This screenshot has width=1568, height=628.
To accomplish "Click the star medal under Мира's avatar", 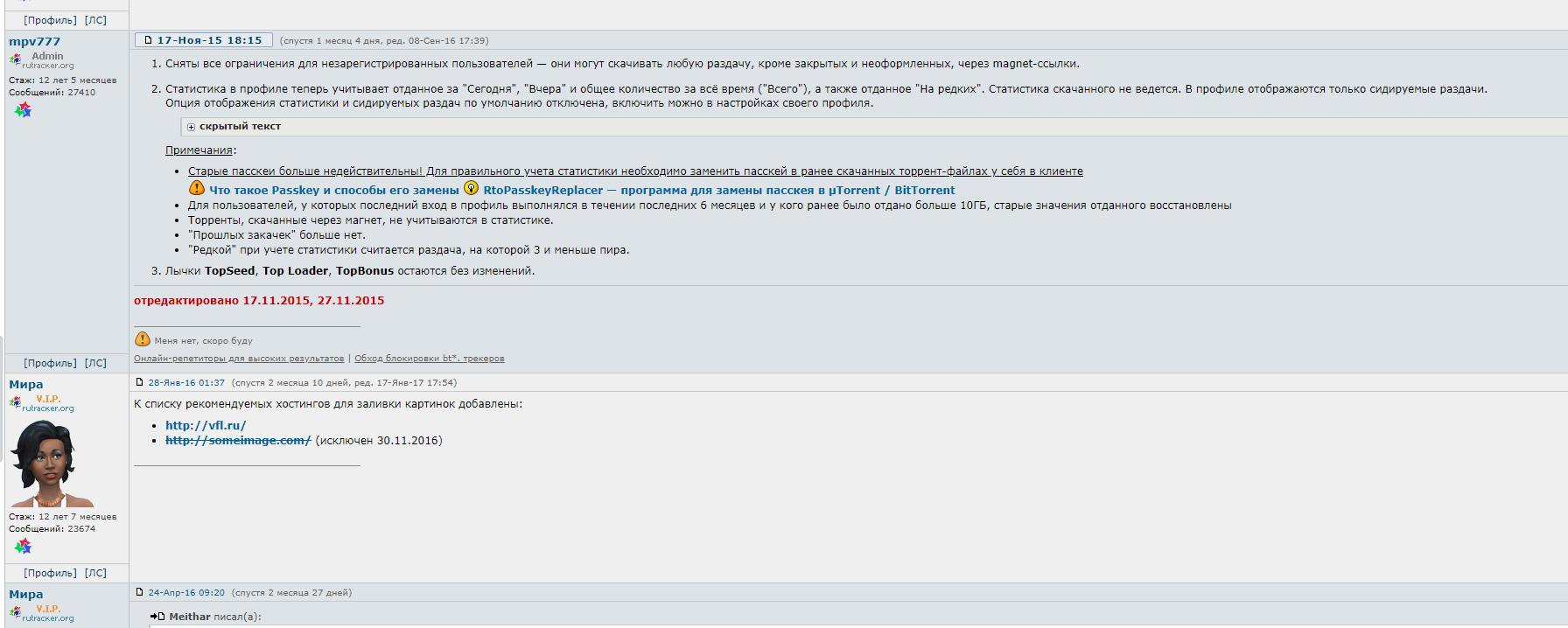I will click(23, 547).
